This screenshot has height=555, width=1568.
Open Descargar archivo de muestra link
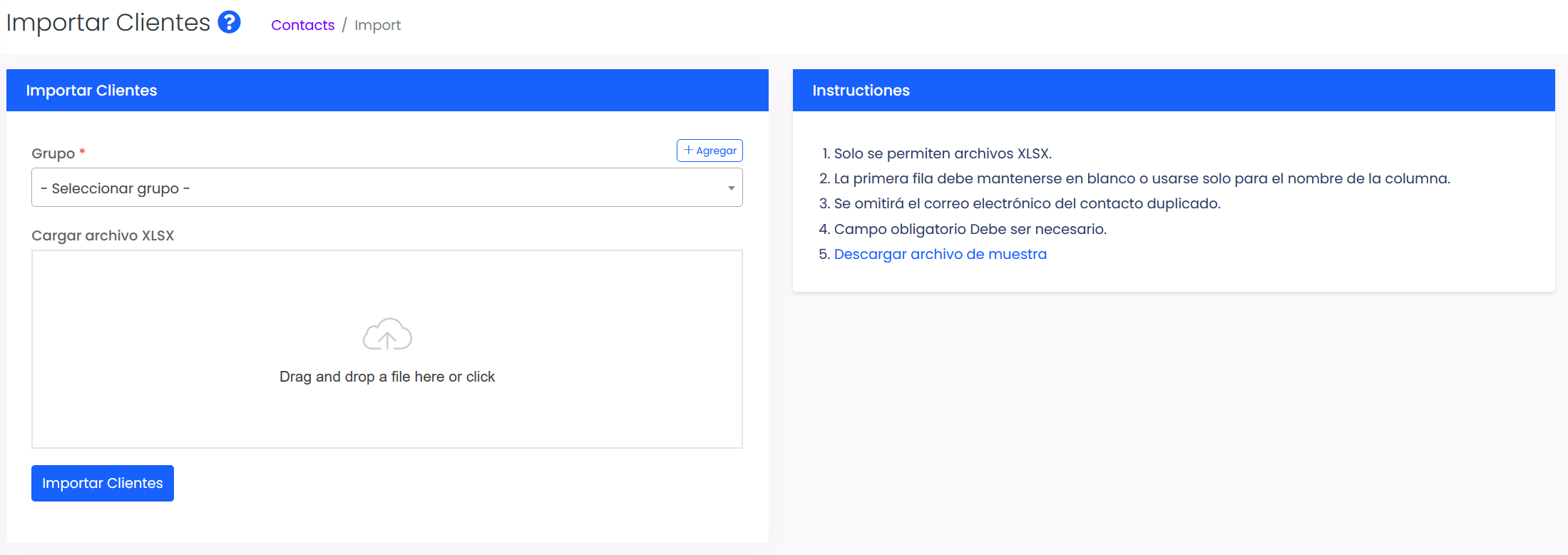coord(940,254)
